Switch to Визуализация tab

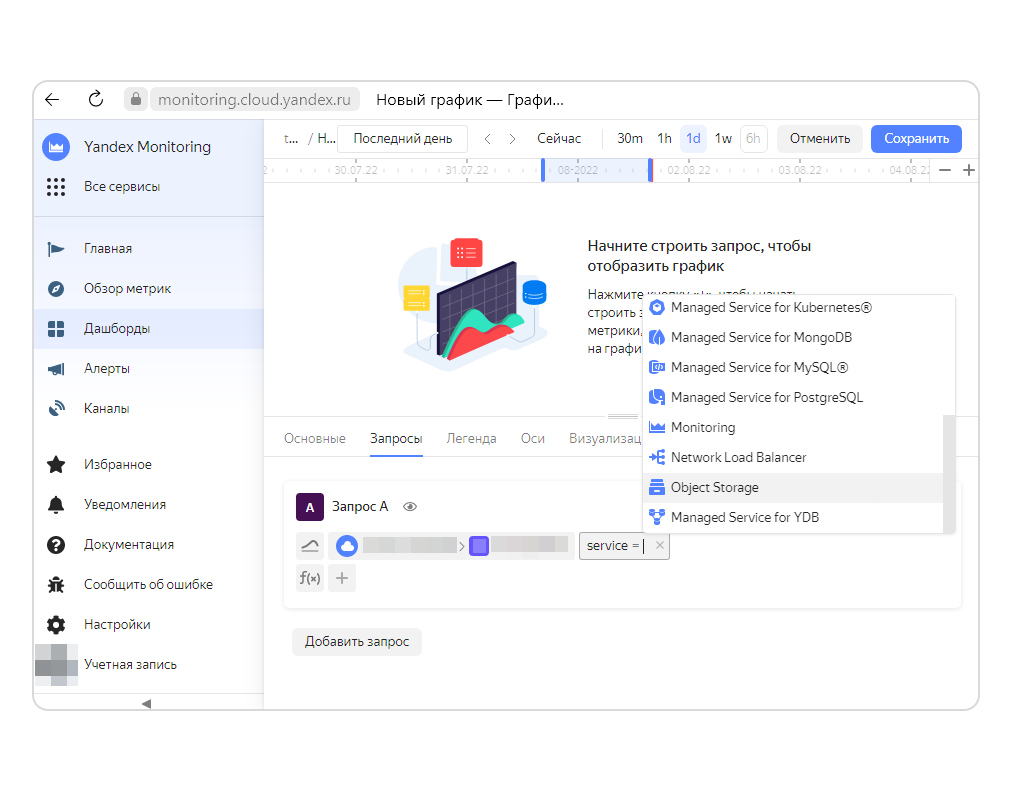605,439
